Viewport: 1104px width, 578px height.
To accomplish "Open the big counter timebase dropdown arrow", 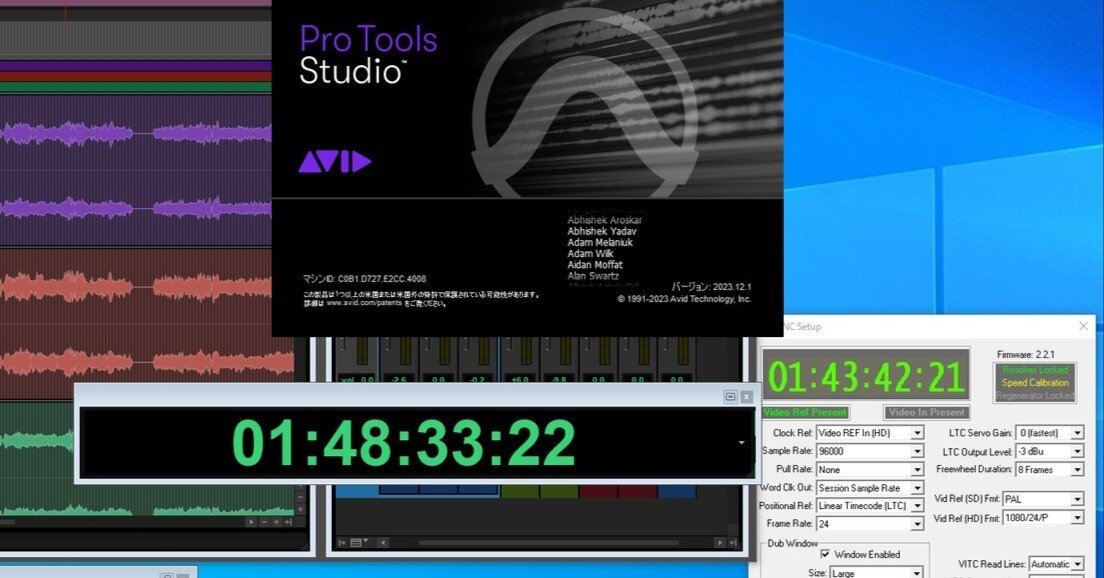I will (x=741, y=443).
